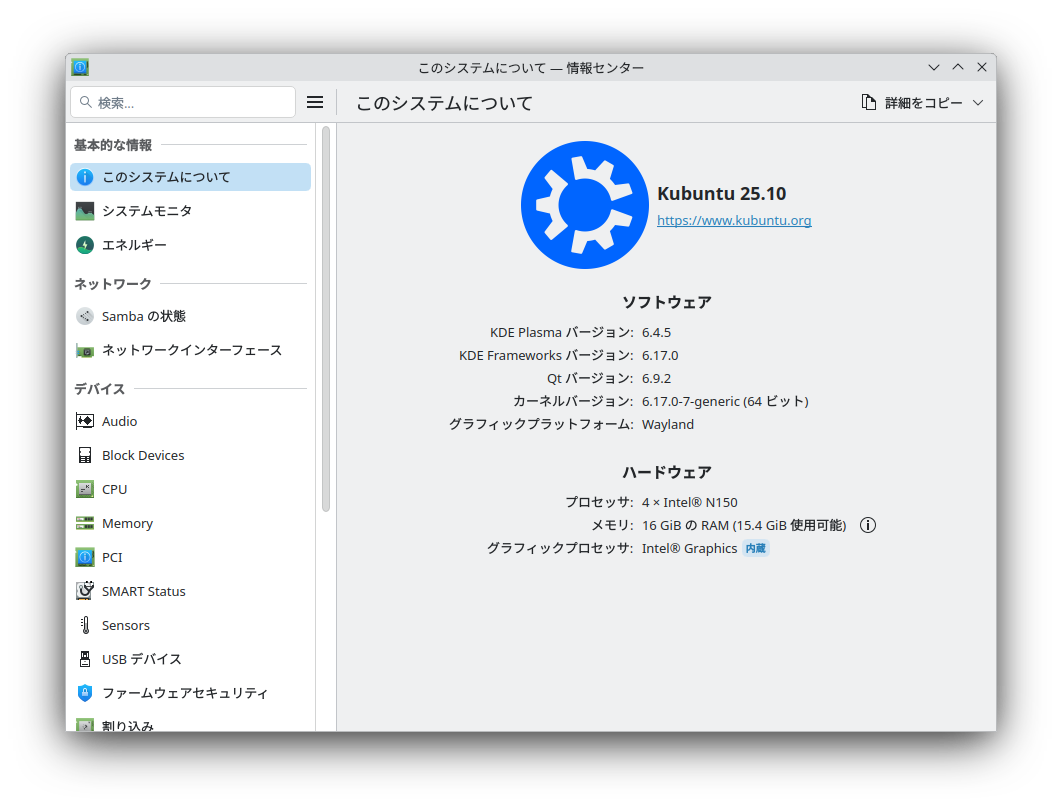Check the Samba の状態 page
This screenshot has width=1062, height=809.
(141, 316)
